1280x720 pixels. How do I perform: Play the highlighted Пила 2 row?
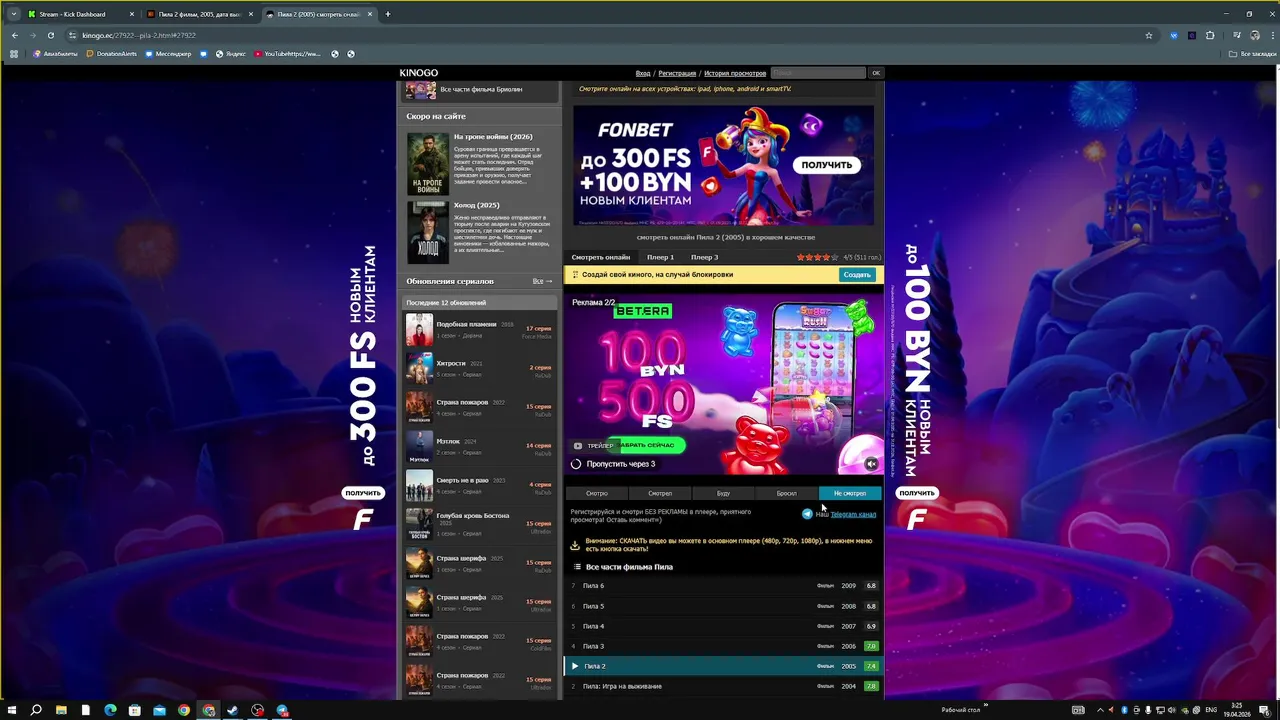[723, 666]
